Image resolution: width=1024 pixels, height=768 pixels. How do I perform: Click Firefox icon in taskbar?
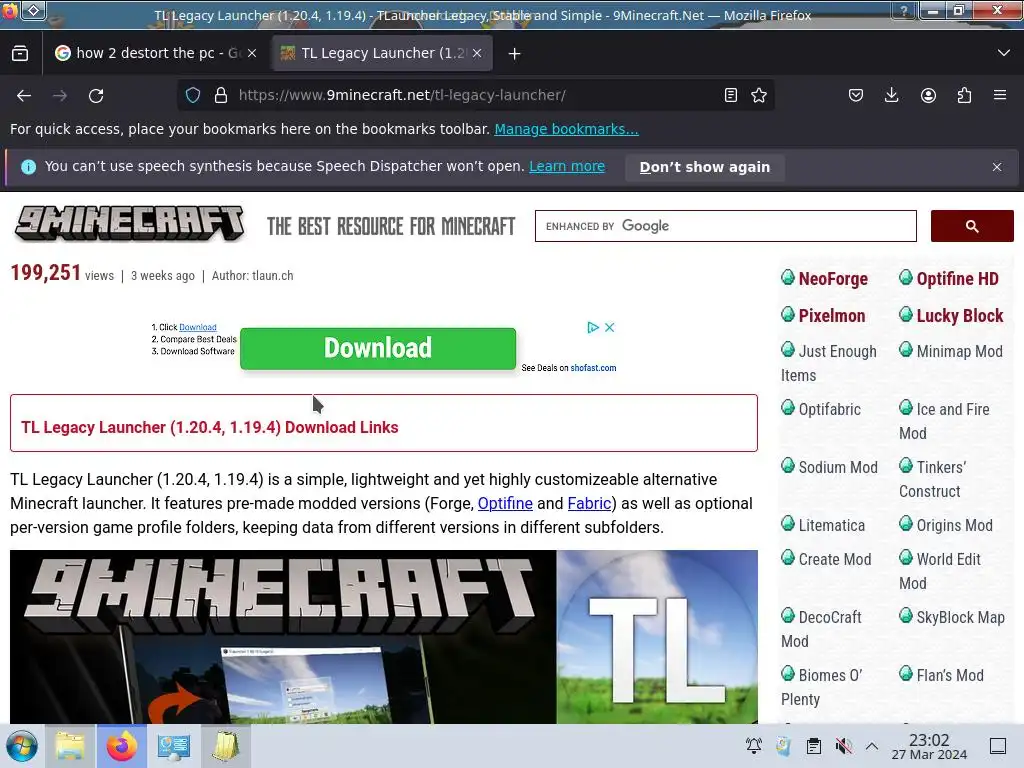pos(122,746)
